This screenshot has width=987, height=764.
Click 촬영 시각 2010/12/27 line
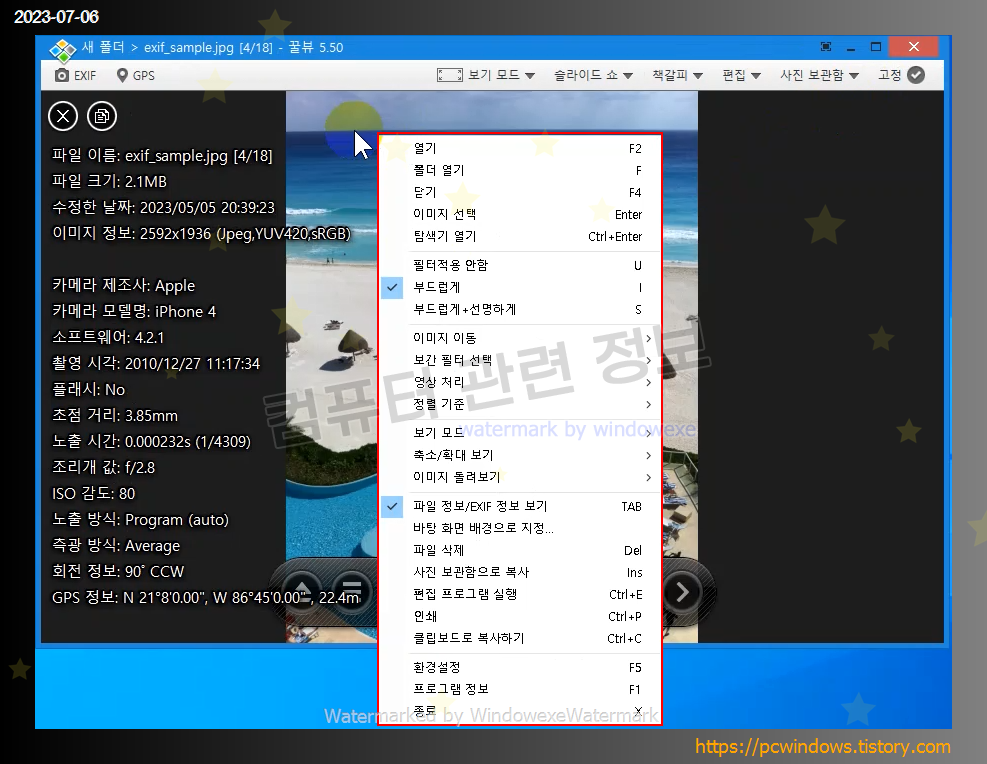tap(156, 364)
